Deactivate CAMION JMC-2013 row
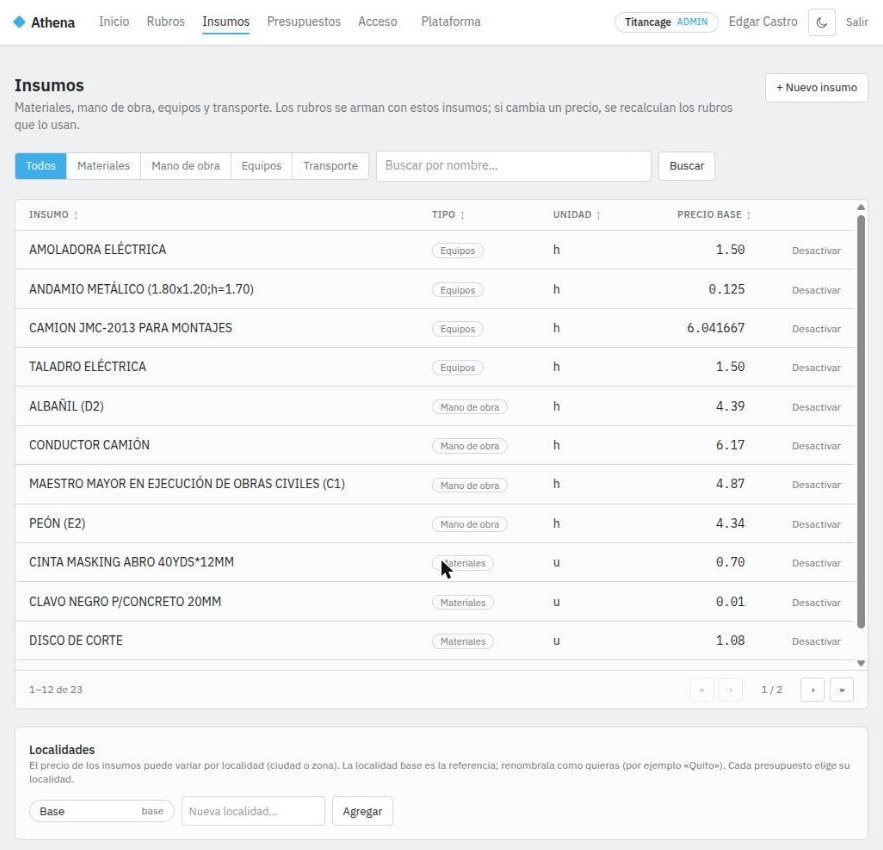Image resolution: width=883 pixels, height=850 pixels. (816, 329)
